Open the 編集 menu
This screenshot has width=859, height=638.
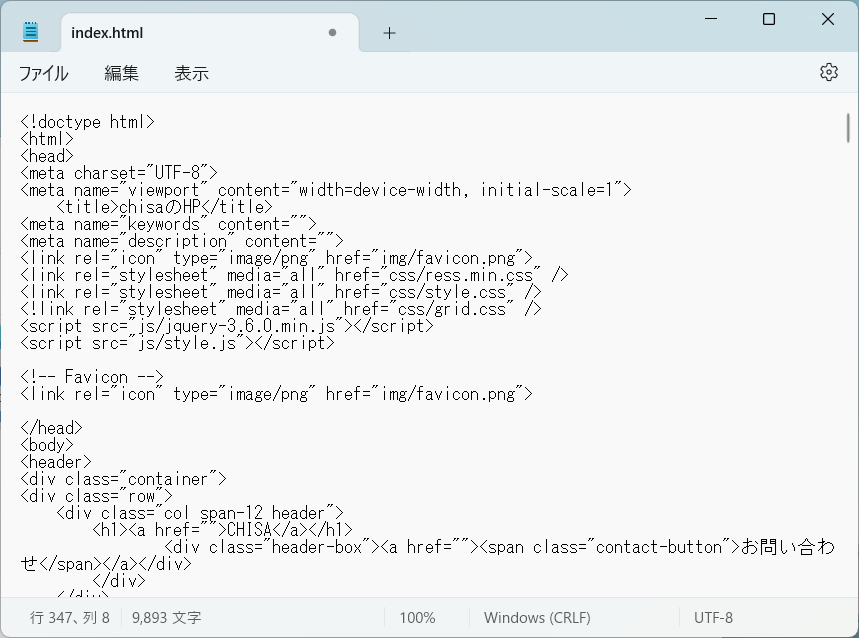click(x=121, y=73)
